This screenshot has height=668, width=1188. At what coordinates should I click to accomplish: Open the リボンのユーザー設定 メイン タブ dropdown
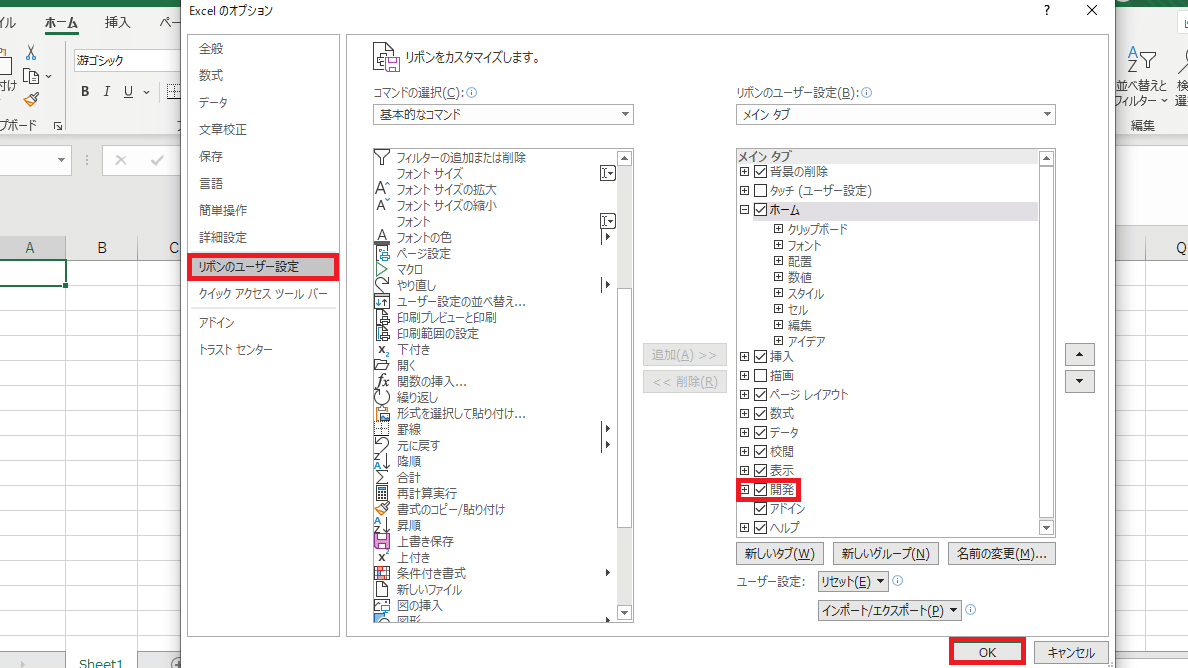(896, 114)
